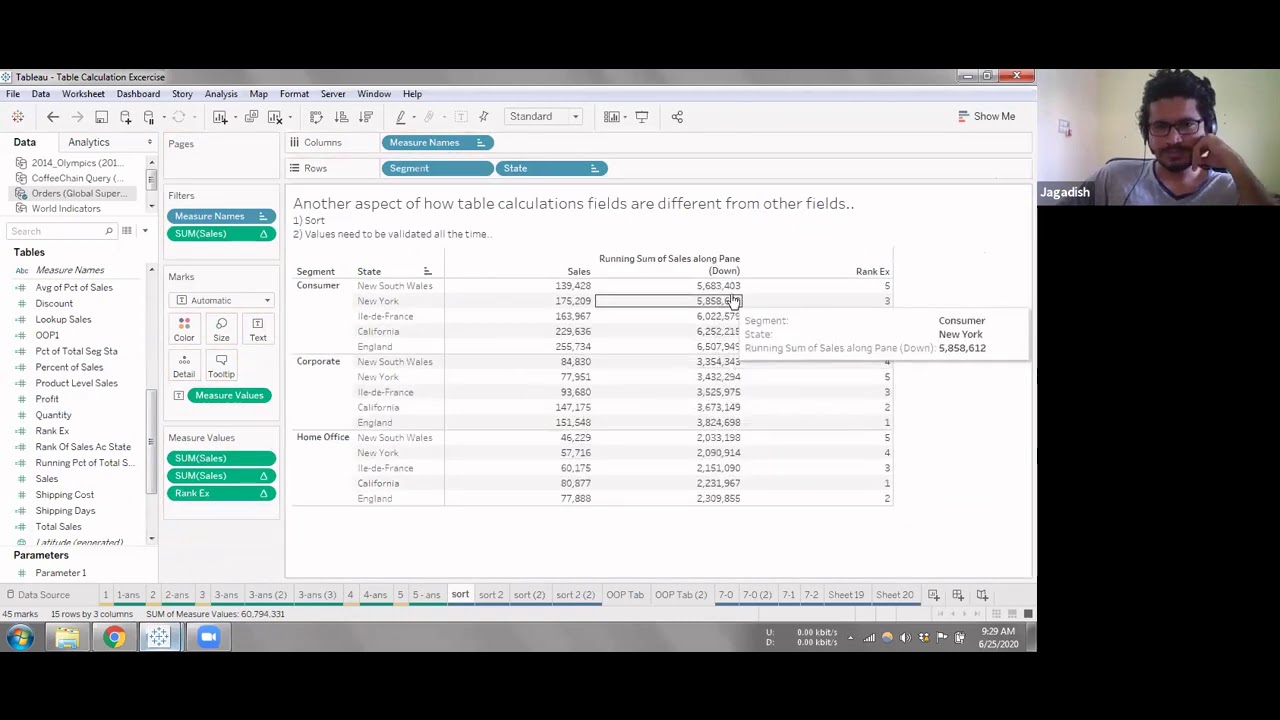Click New Story icon at tab bar
The height and width of the screenshot is (720, 1280).
click(x=982, y=595)
